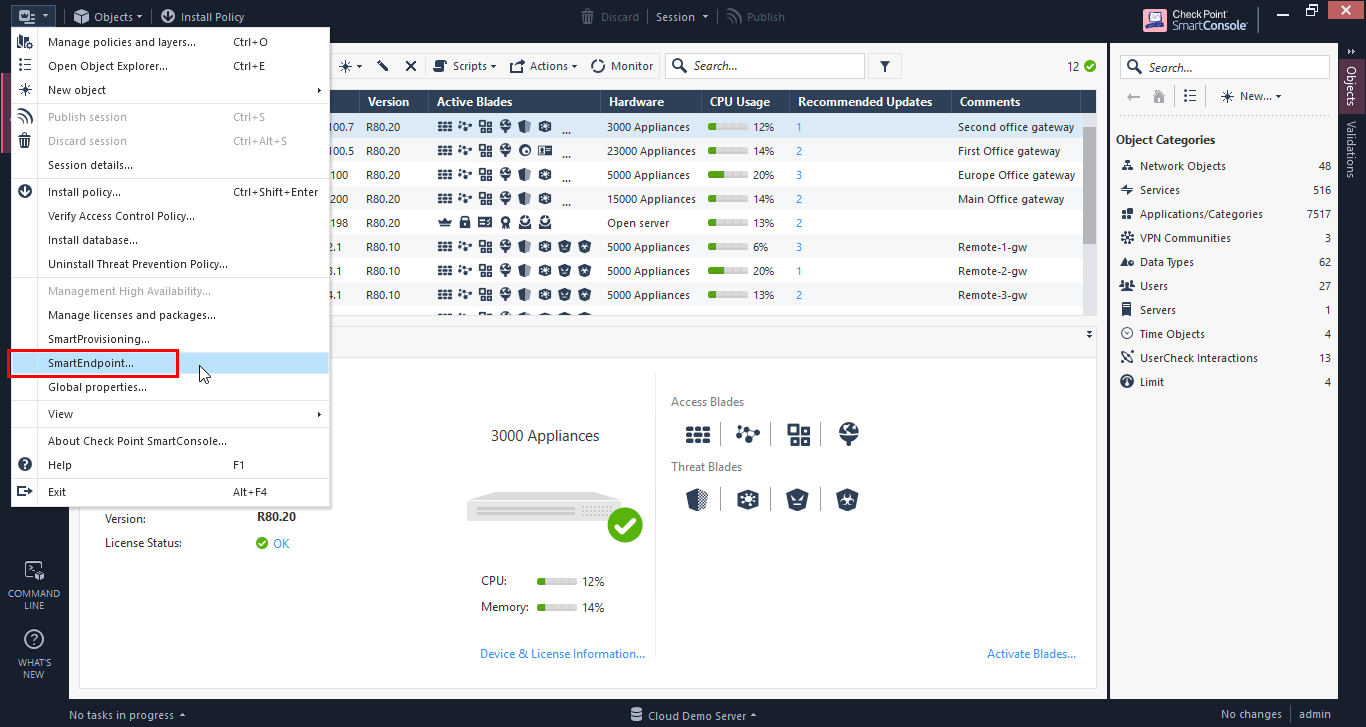
Task: Click the edit pencil icon in gateways toolbar
Action: click(x=382, y=66)
